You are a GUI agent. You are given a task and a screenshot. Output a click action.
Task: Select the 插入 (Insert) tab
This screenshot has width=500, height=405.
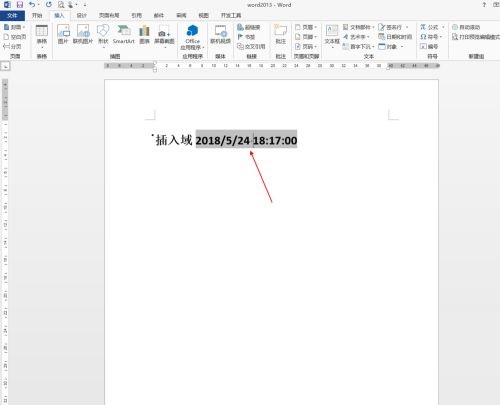click(x=59, y=15)
